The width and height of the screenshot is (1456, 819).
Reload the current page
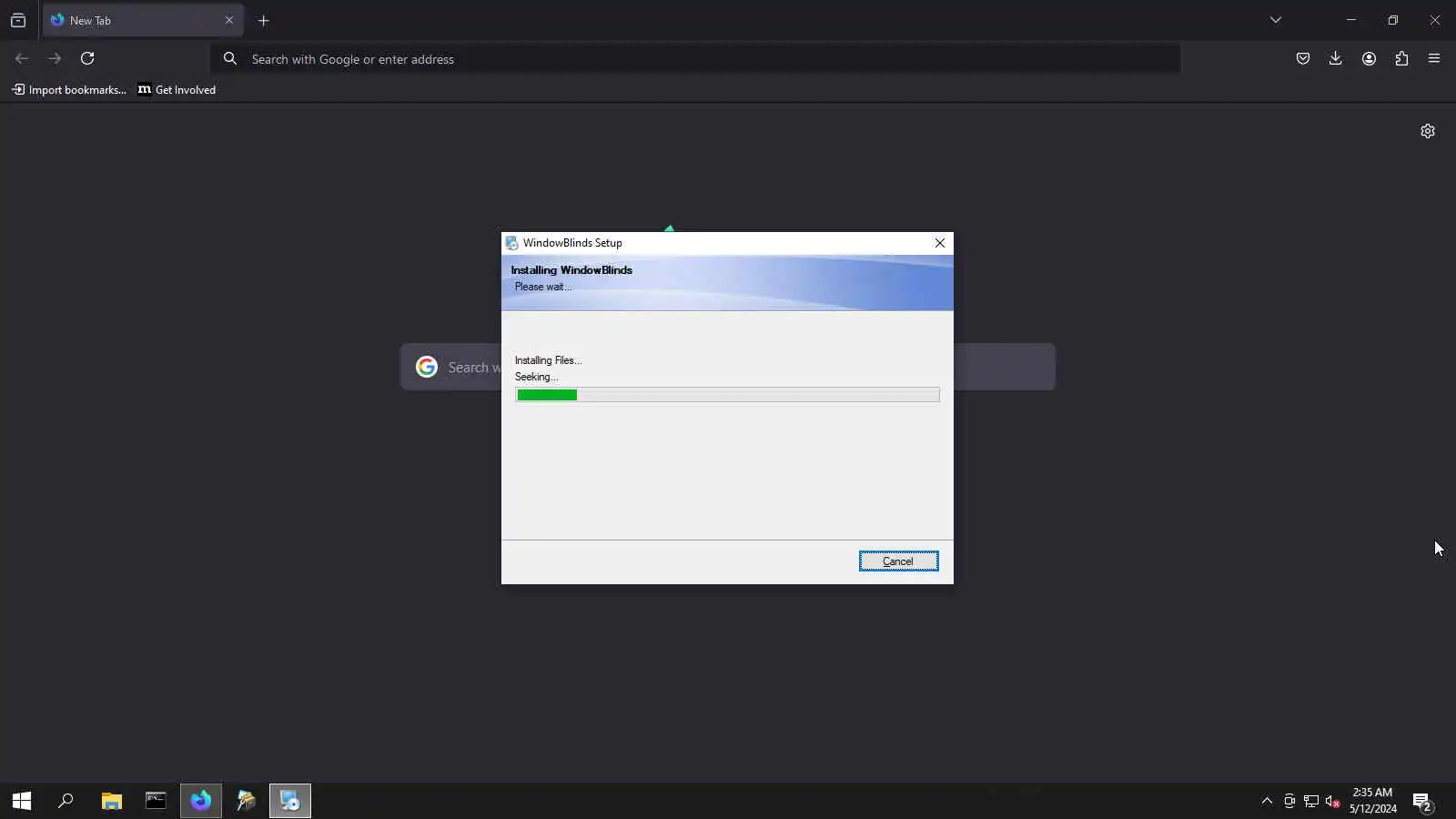click(87, 58)
